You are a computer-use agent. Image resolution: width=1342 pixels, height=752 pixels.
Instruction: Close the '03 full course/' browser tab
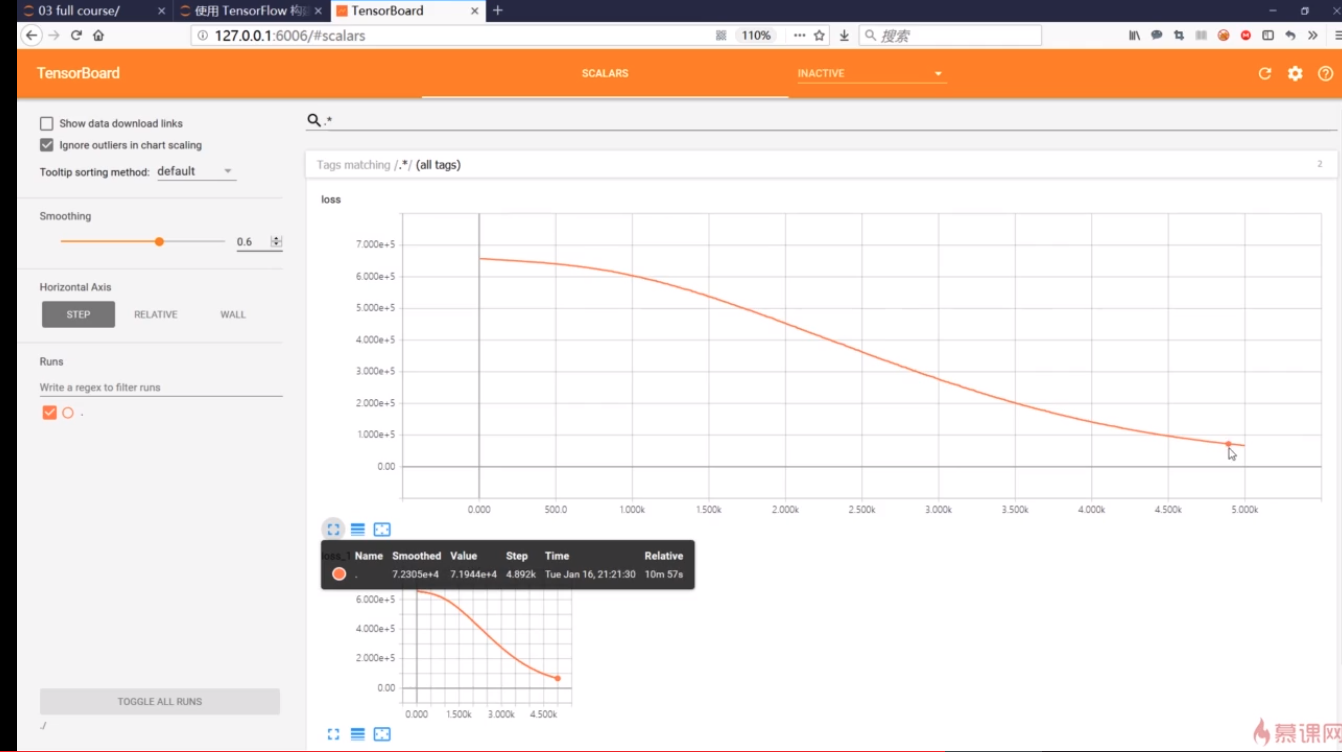coord(161,11)
